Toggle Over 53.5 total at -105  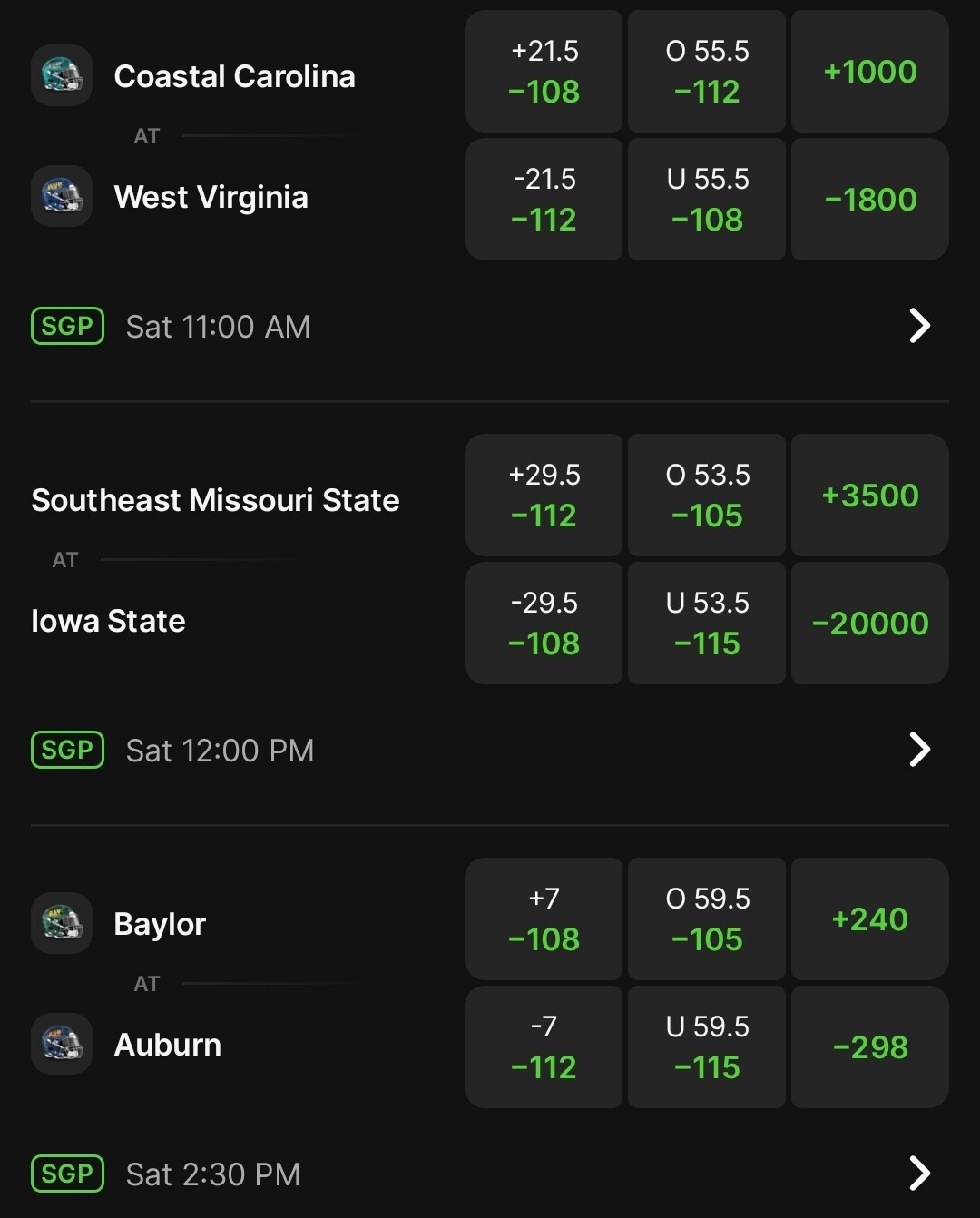[x=707, y=496]
